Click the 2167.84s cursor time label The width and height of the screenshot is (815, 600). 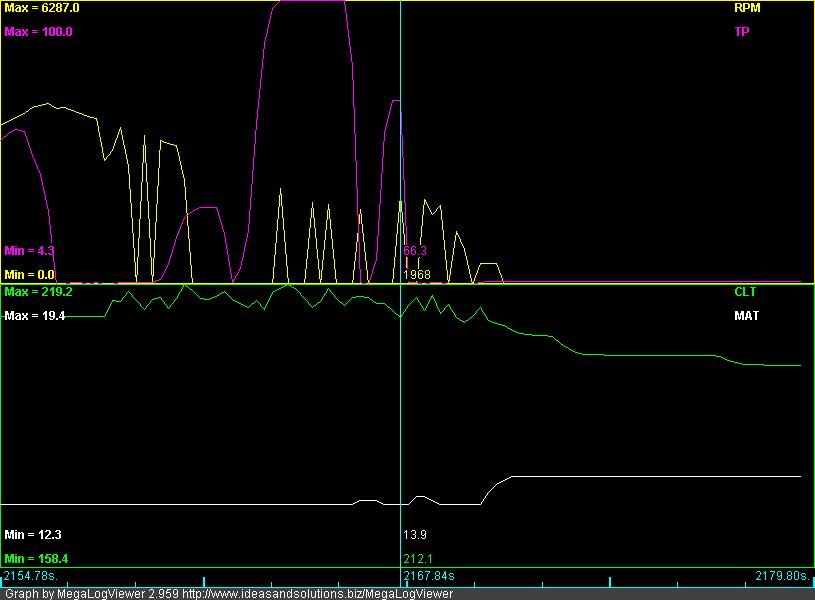[x=429, y=576]
